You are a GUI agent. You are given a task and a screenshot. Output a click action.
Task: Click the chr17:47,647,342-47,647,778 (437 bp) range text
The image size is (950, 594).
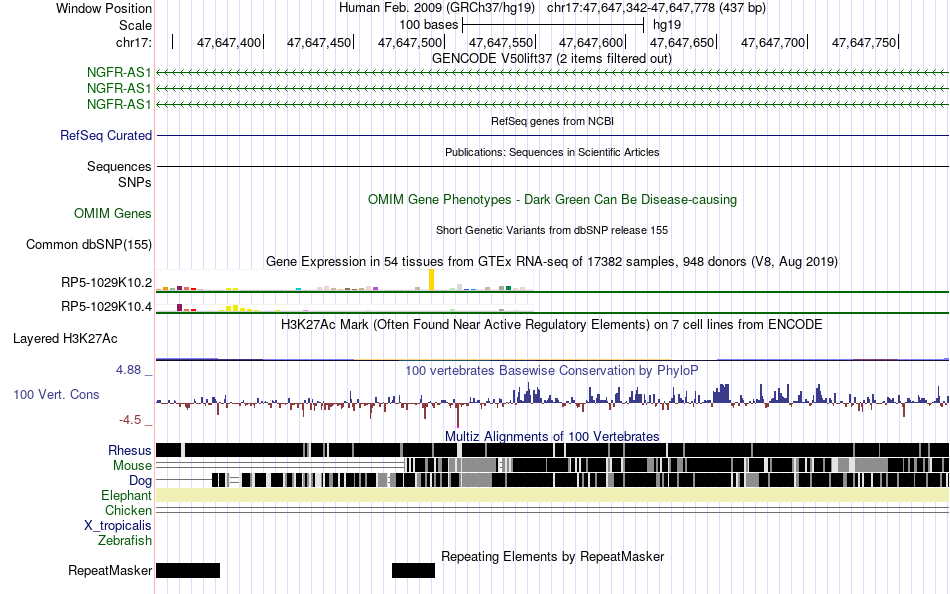[x=656, y=8]
